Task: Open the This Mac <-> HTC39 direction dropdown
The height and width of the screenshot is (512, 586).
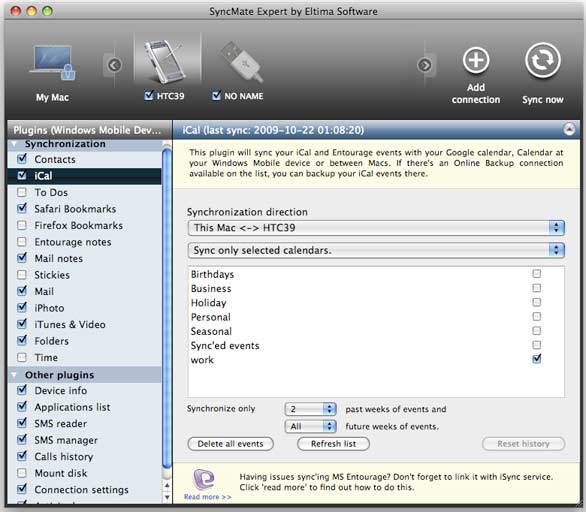Action: (376, 228)
